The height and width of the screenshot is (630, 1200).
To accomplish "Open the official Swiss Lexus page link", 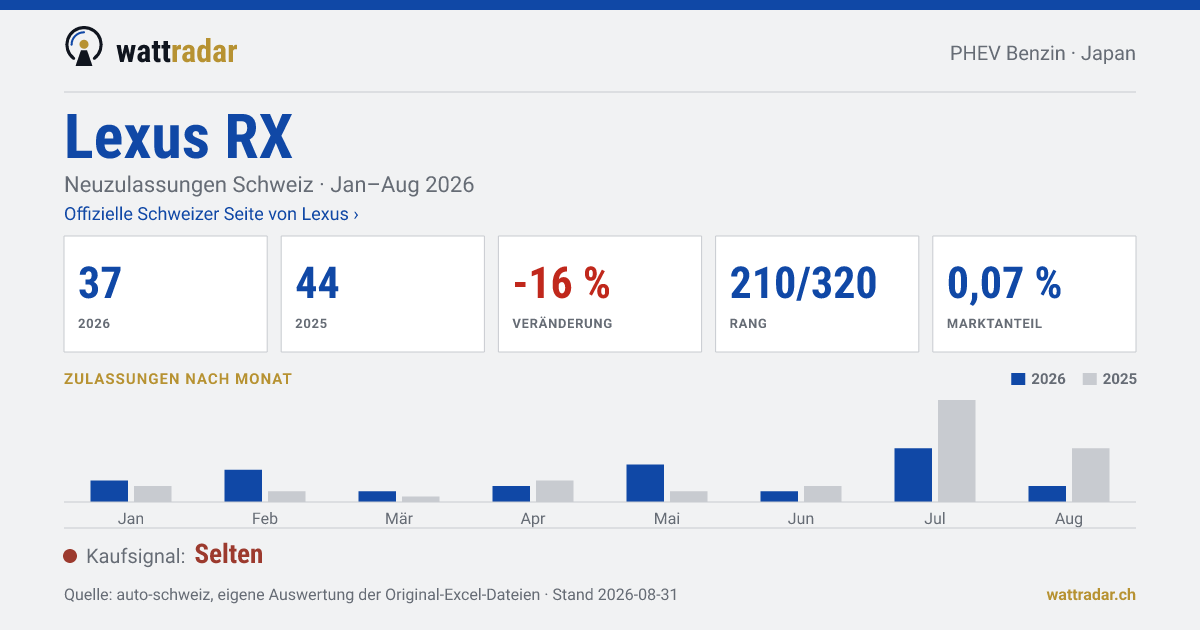I will [211, 214].
